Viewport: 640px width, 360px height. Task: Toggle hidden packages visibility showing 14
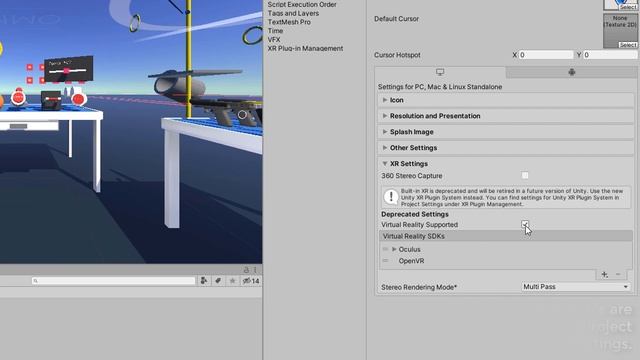(251, 281)
